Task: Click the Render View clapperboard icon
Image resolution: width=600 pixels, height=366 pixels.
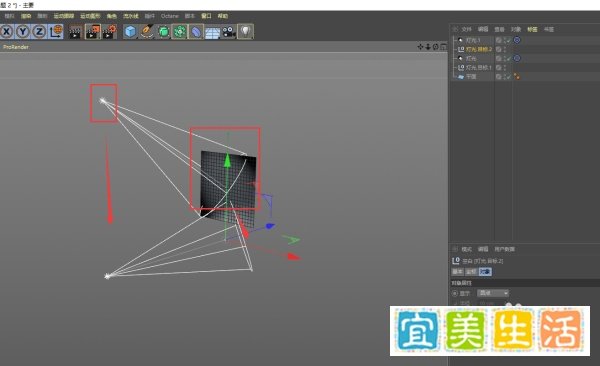Action: (76, 32)
